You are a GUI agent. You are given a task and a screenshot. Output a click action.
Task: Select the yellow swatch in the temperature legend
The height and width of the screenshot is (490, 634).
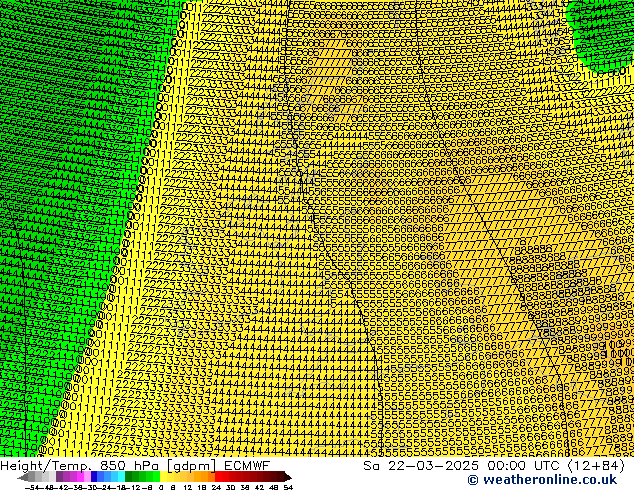point(163,477)
